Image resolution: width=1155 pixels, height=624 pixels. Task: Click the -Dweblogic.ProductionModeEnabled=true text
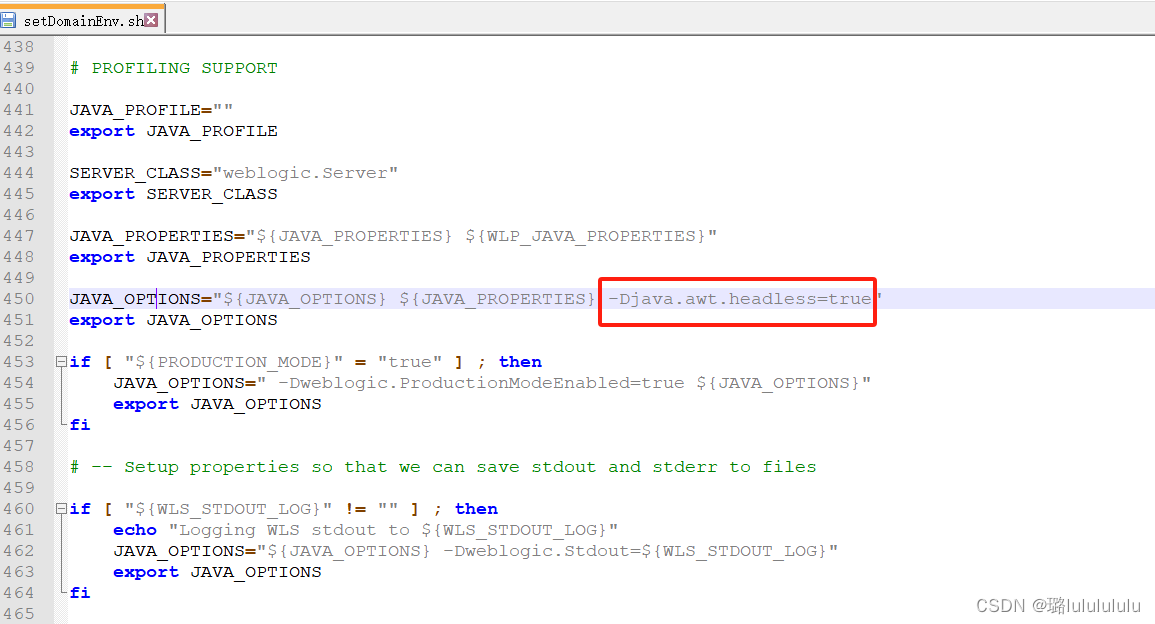point(481,383)
